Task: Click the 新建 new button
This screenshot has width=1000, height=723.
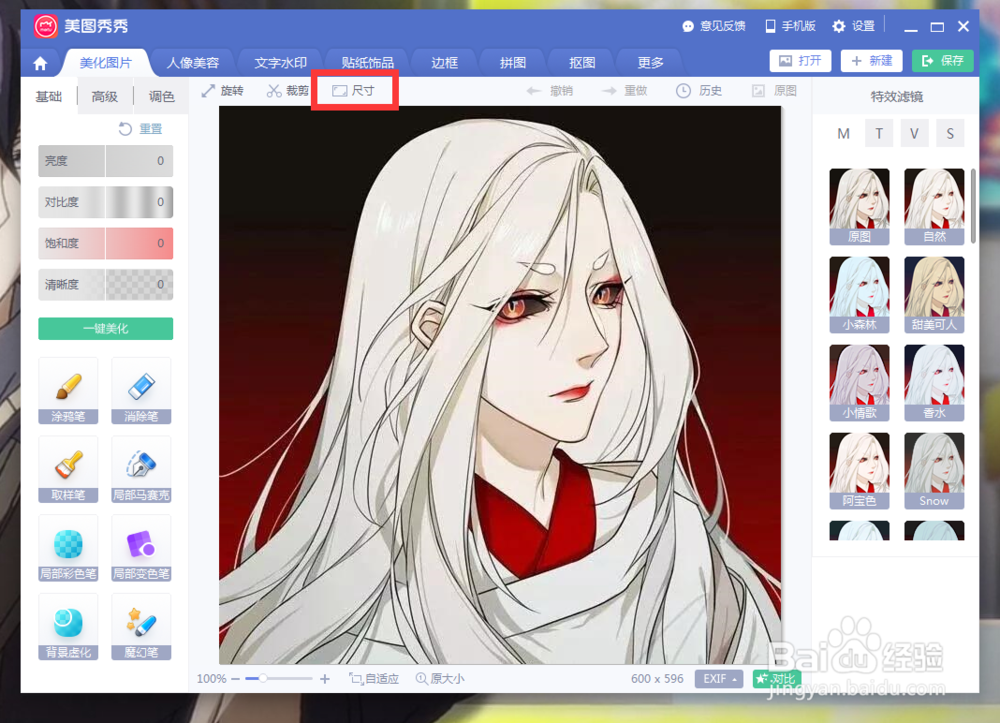Action: click(x=872, y=61)
